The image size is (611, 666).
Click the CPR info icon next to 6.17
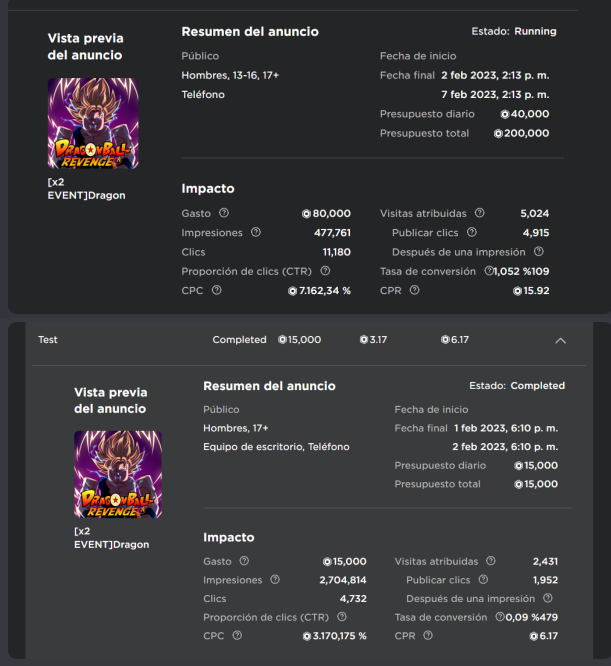428,635
